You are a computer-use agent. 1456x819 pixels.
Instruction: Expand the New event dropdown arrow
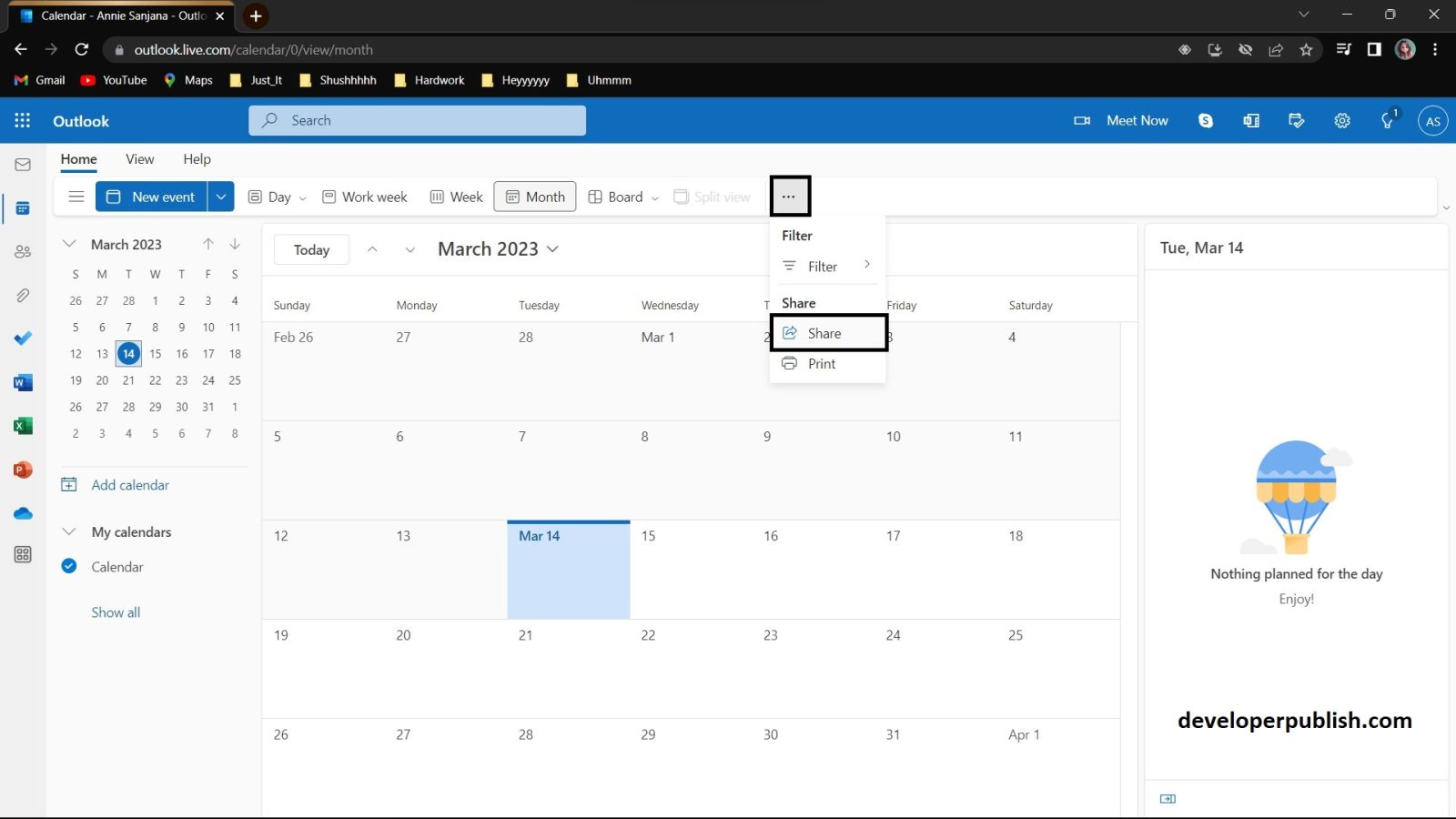pyautogui.click(x=220, y=196)
